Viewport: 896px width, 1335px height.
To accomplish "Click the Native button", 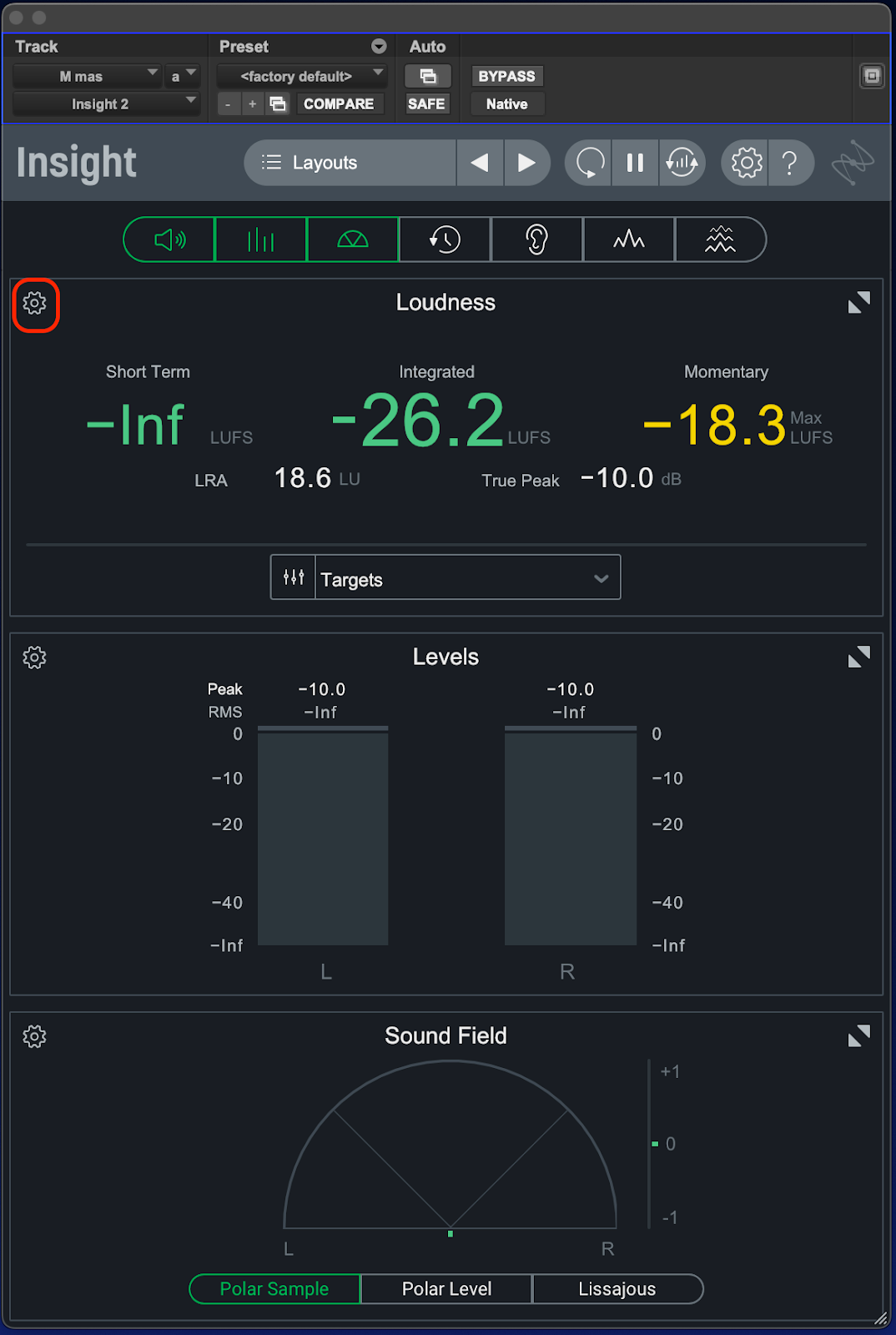I will tap(506, 104).
